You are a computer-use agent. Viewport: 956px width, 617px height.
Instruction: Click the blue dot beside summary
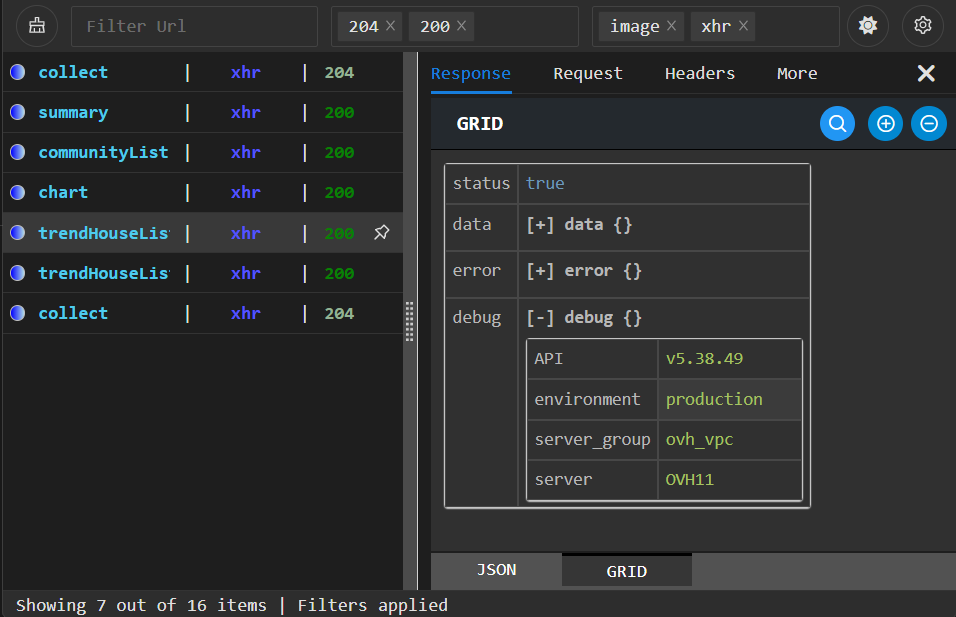18,112
